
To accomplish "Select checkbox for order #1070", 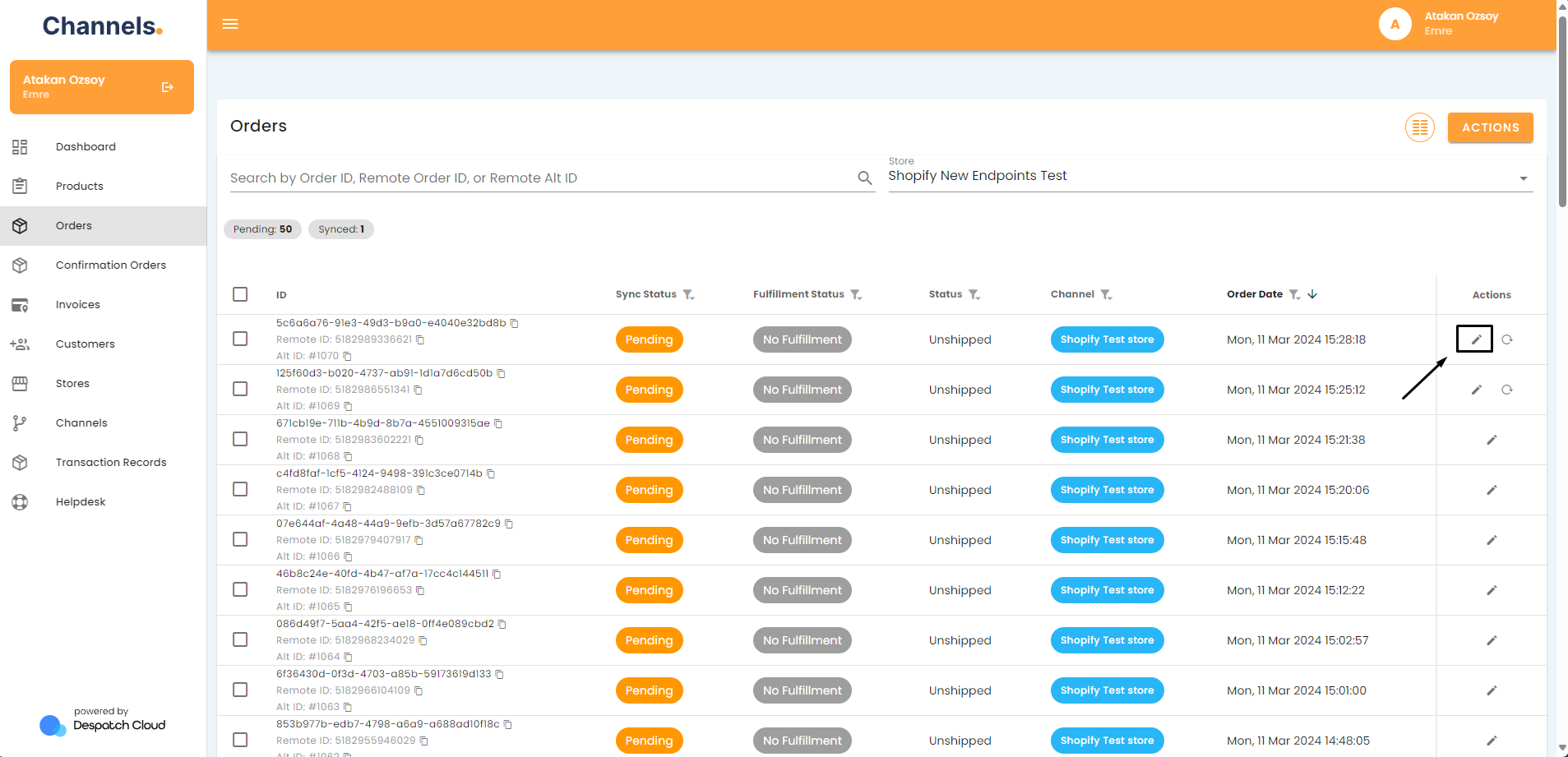I will point(240,339).
